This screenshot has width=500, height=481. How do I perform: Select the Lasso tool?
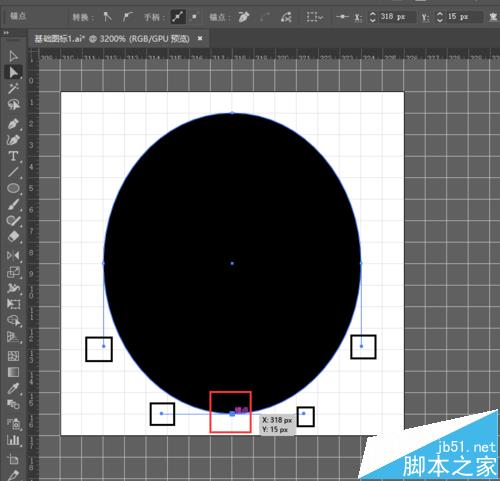coord(13,105)
